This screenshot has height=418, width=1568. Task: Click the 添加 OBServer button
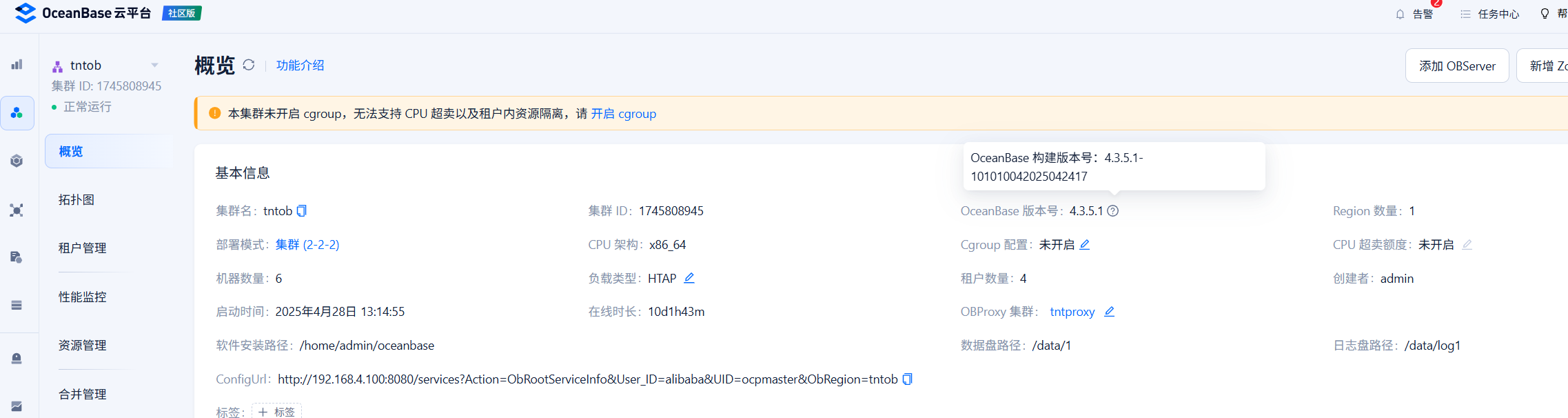[x=1457, y=66]
